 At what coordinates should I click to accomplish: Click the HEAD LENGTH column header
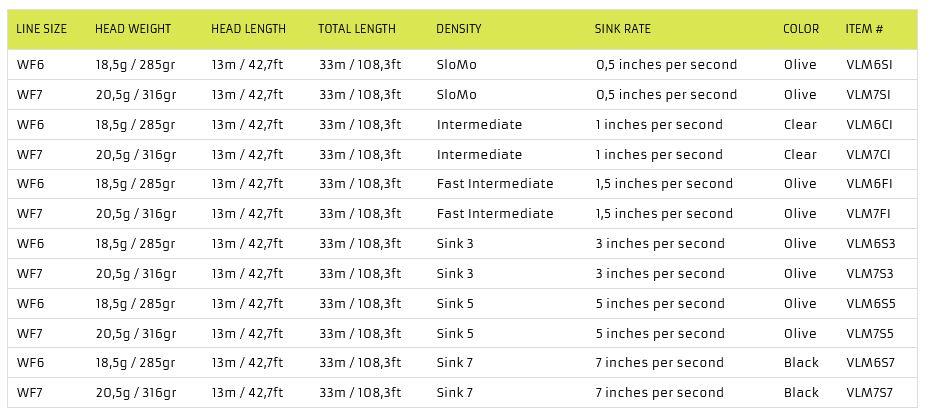tap(248, 28)
